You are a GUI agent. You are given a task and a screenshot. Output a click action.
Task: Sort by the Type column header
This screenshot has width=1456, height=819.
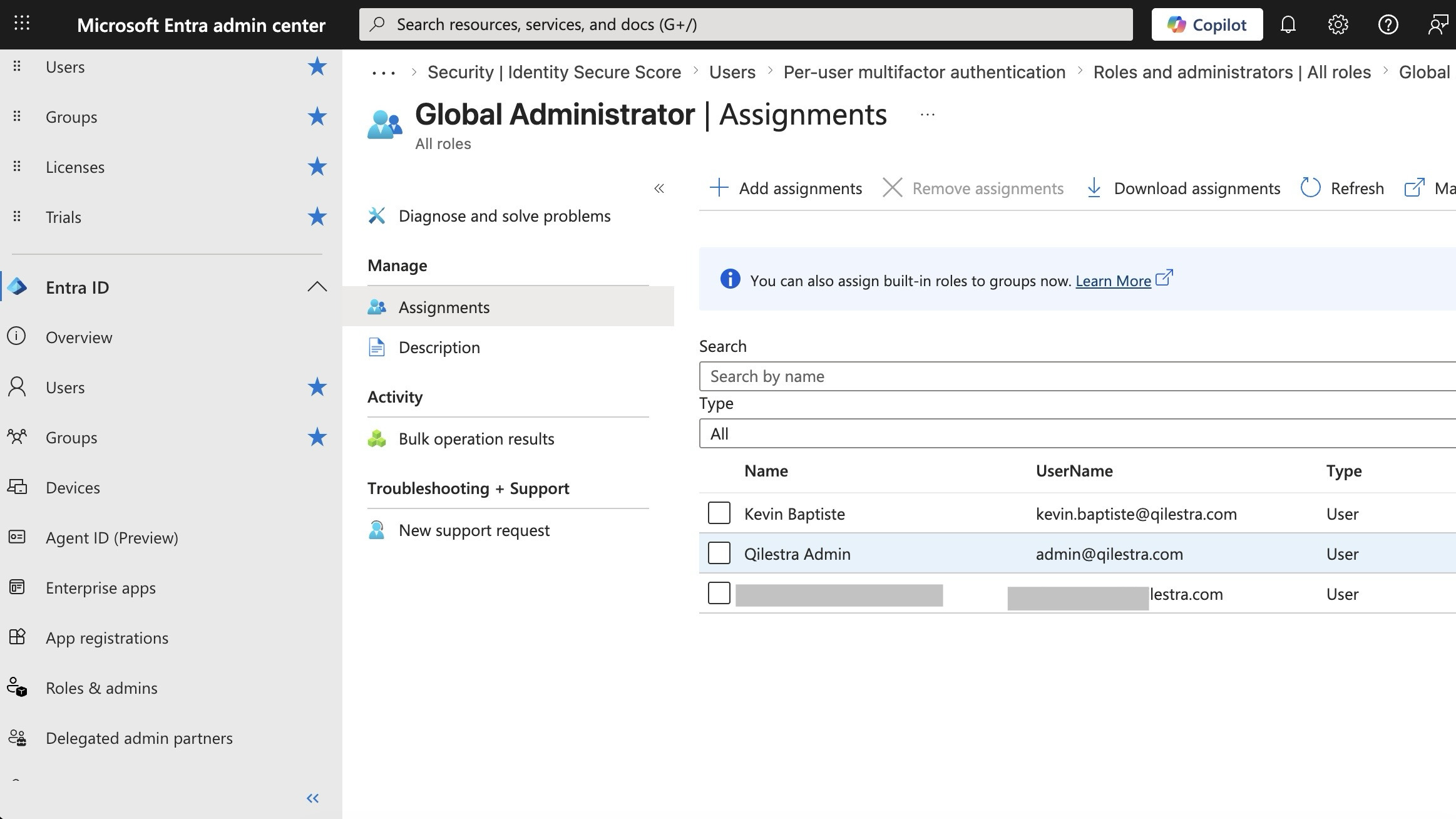[1344, 471]
